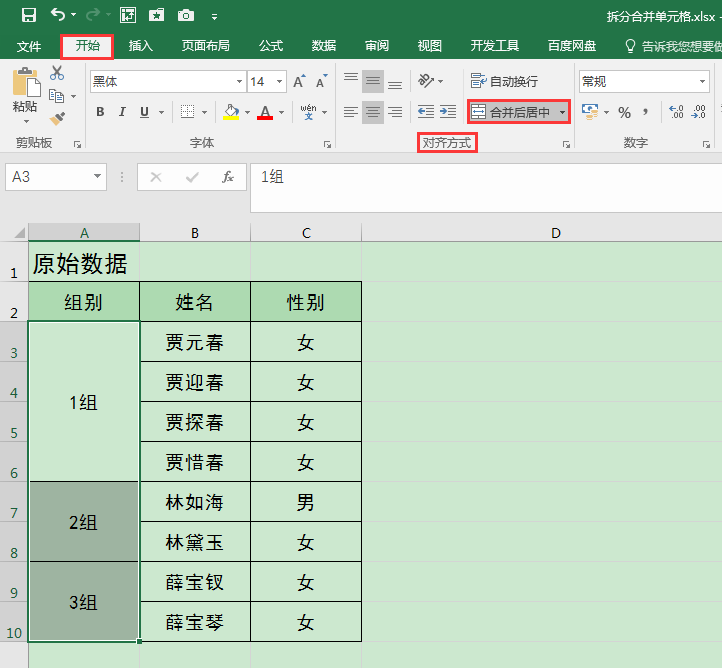Viewport: 722px width, 668px height.
Task: Click the Increase Indent icon
Action: click(x=448, y=111)
